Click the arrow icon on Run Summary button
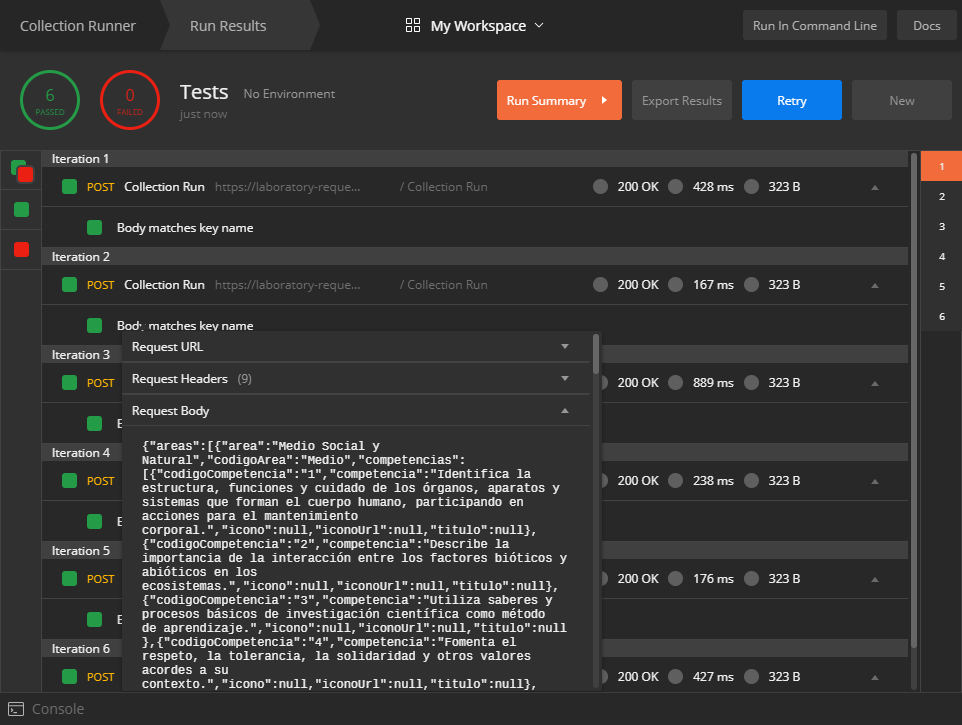Image resolution: width=962 pixels, height=725 pixels. click(x=604, y=100)
